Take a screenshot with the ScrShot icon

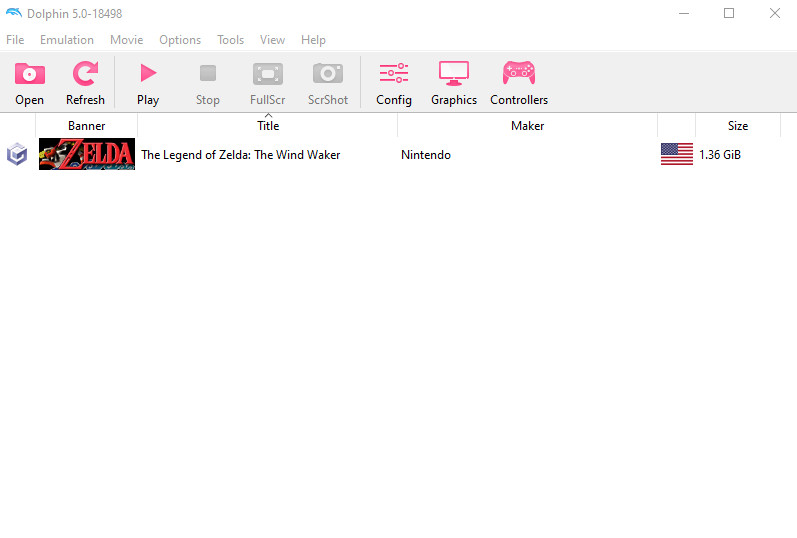tap(328, 74)
